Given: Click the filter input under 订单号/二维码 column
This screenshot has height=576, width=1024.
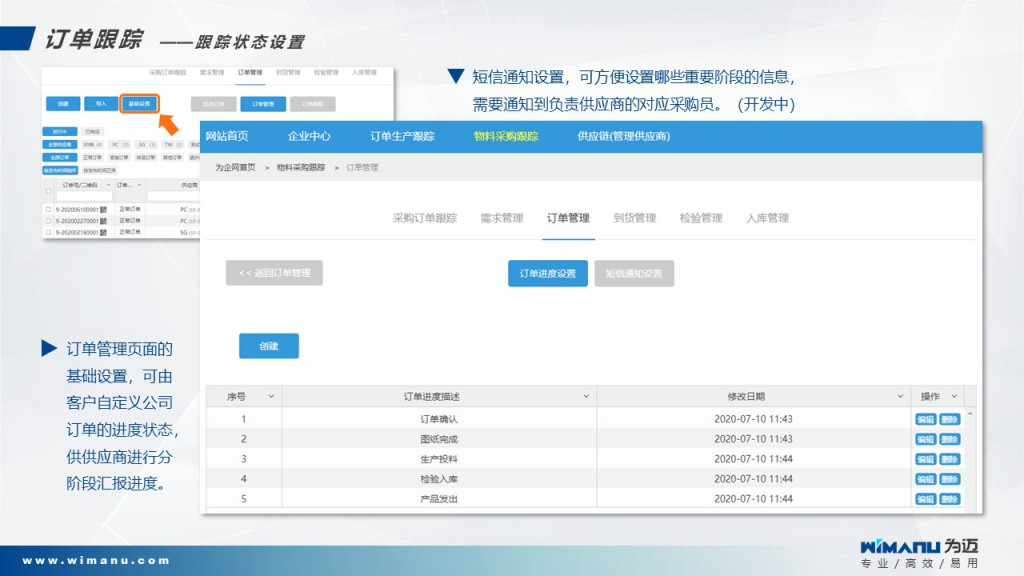Looking at the screenshot, I should 85,197.
